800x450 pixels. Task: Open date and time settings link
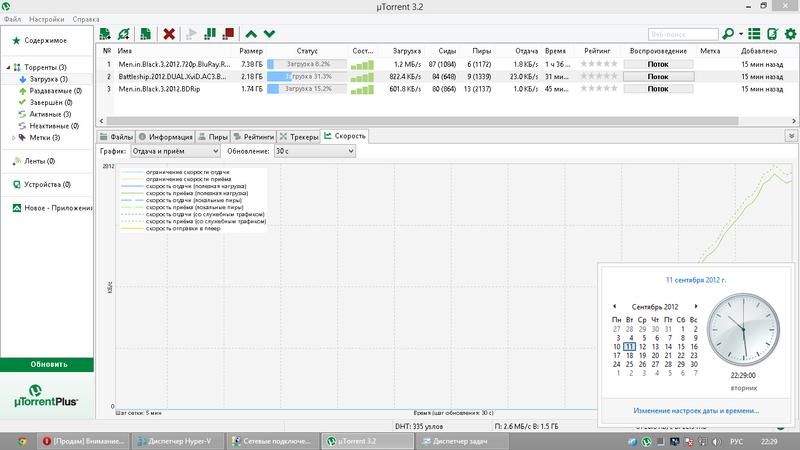(x=696, y=410)
